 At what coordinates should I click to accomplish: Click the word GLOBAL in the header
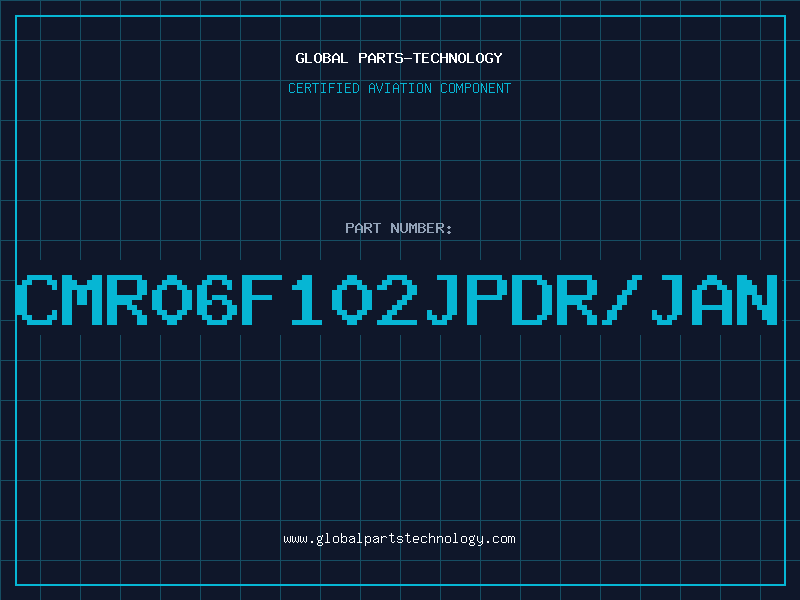[x=321, y=58]
